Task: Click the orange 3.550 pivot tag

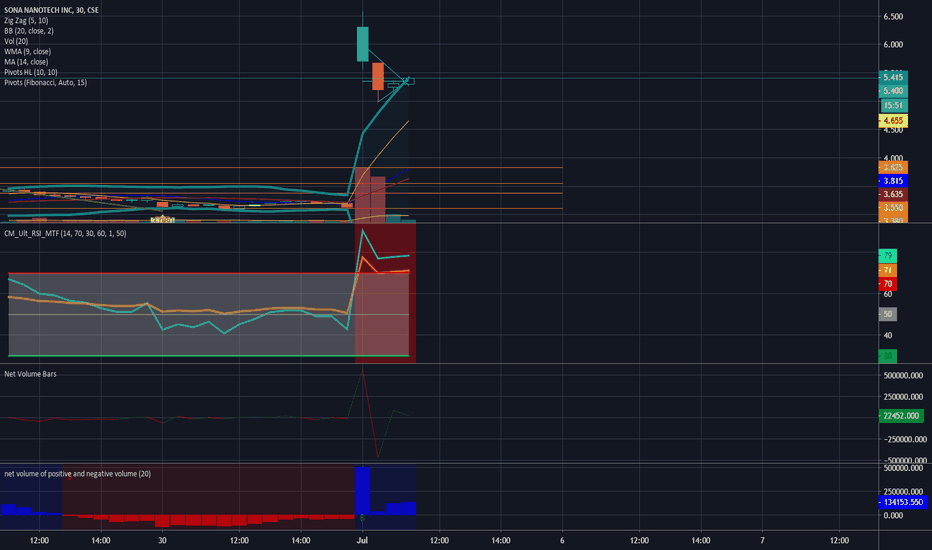Action: (x=893, y=208)
